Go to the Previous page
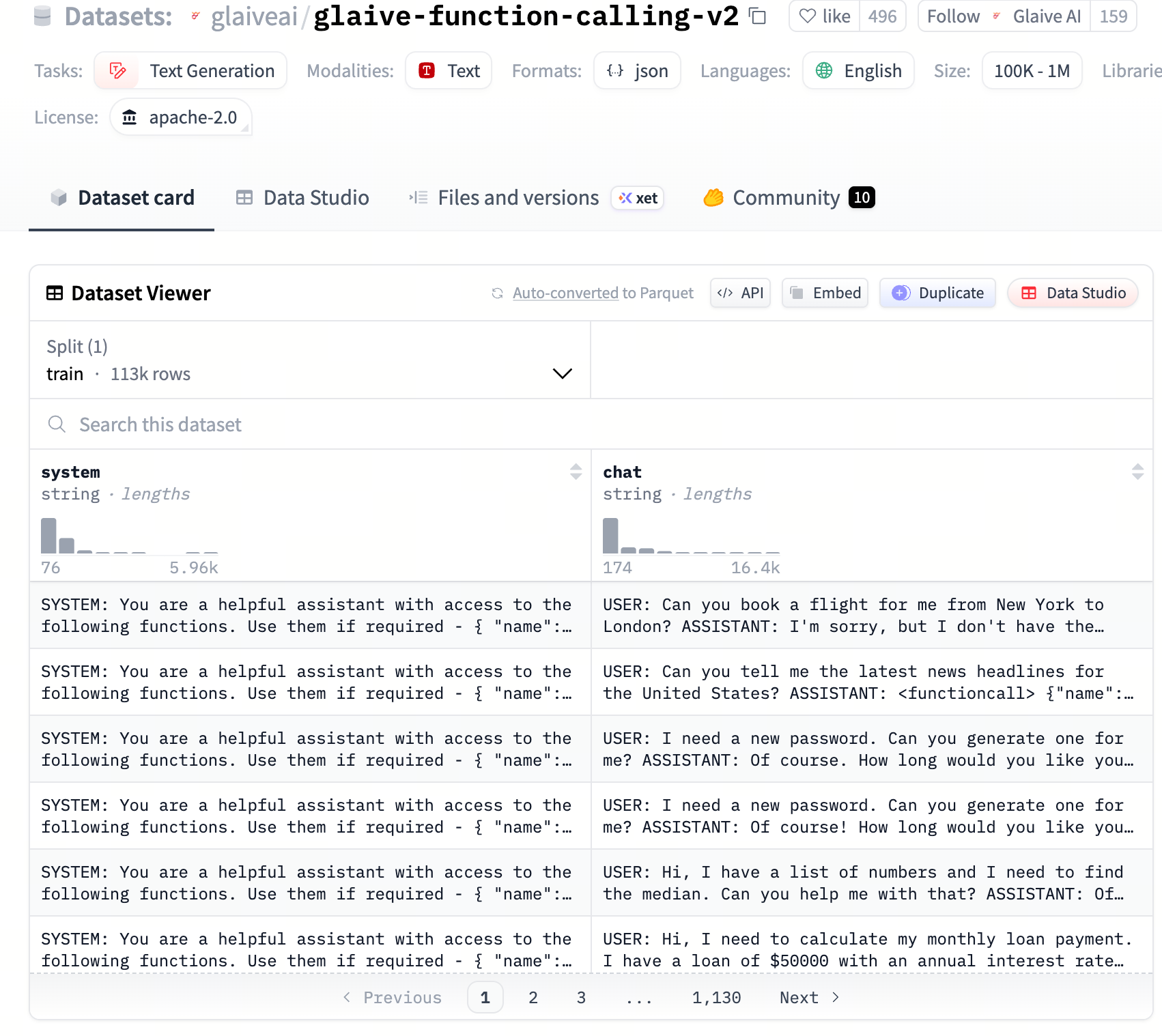1162x1036 pixels. pos(392,998)
